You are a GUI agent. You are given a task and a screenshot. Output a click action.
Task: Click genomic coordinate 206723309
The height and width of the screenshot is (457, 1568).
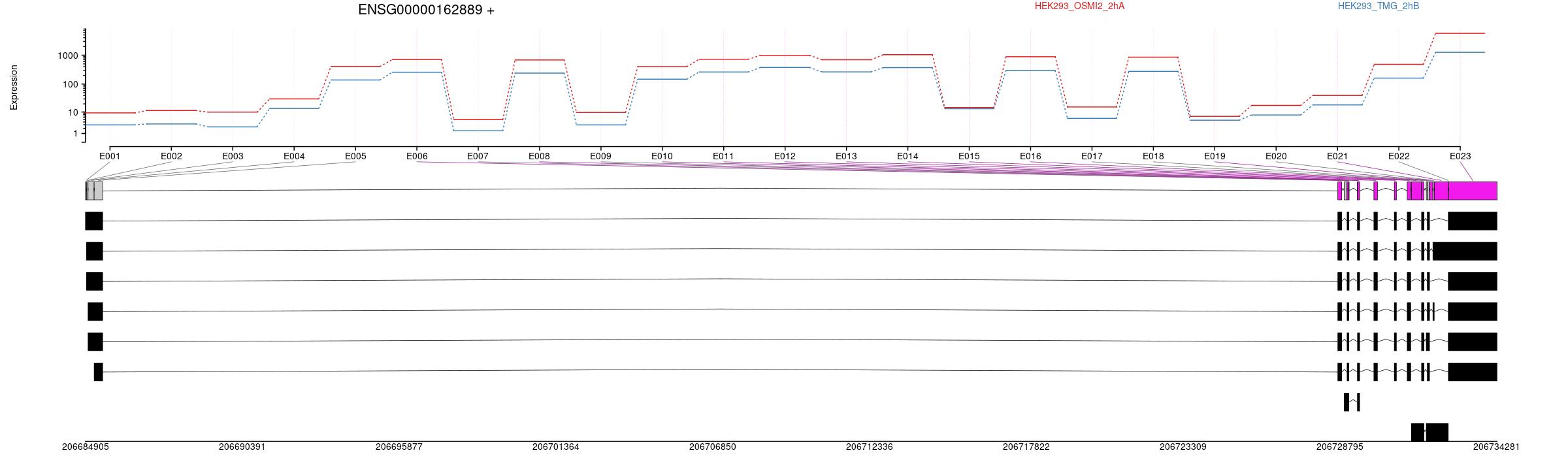point(1183,447)
